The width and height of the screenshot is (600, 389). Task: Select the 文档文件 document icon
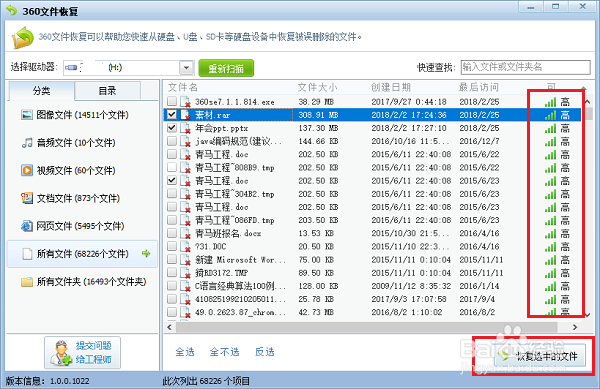click(x=27, y=198)
